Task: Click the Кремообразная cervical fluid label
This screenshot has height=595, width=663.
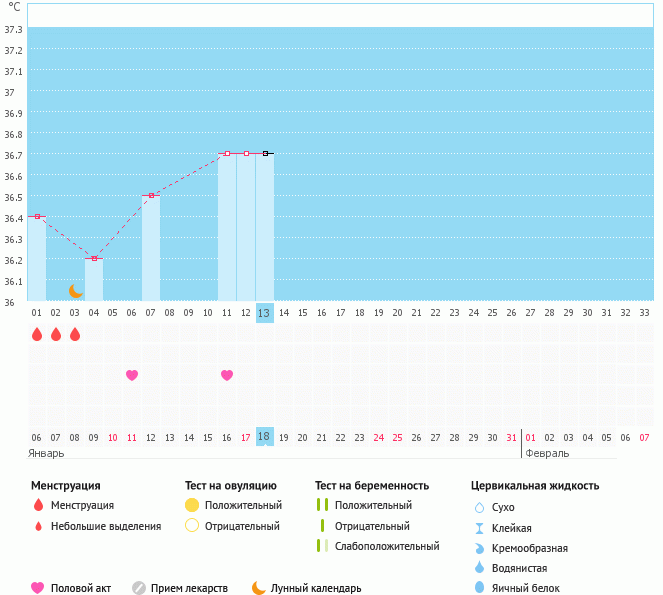Action: pyautogui.click(x=531, y=548)
